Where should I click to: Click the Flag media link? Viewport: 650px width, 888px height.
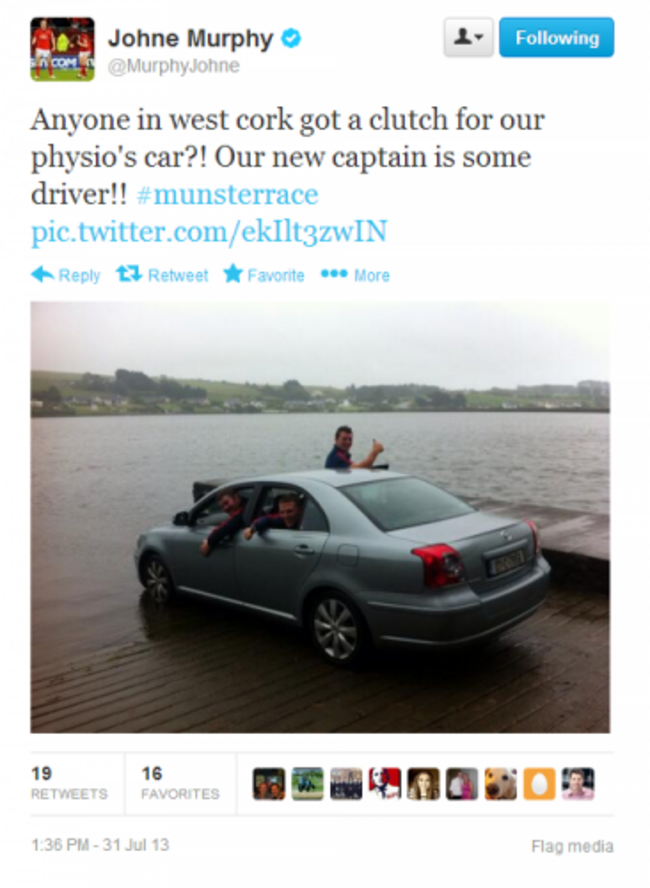pos(572,846)
